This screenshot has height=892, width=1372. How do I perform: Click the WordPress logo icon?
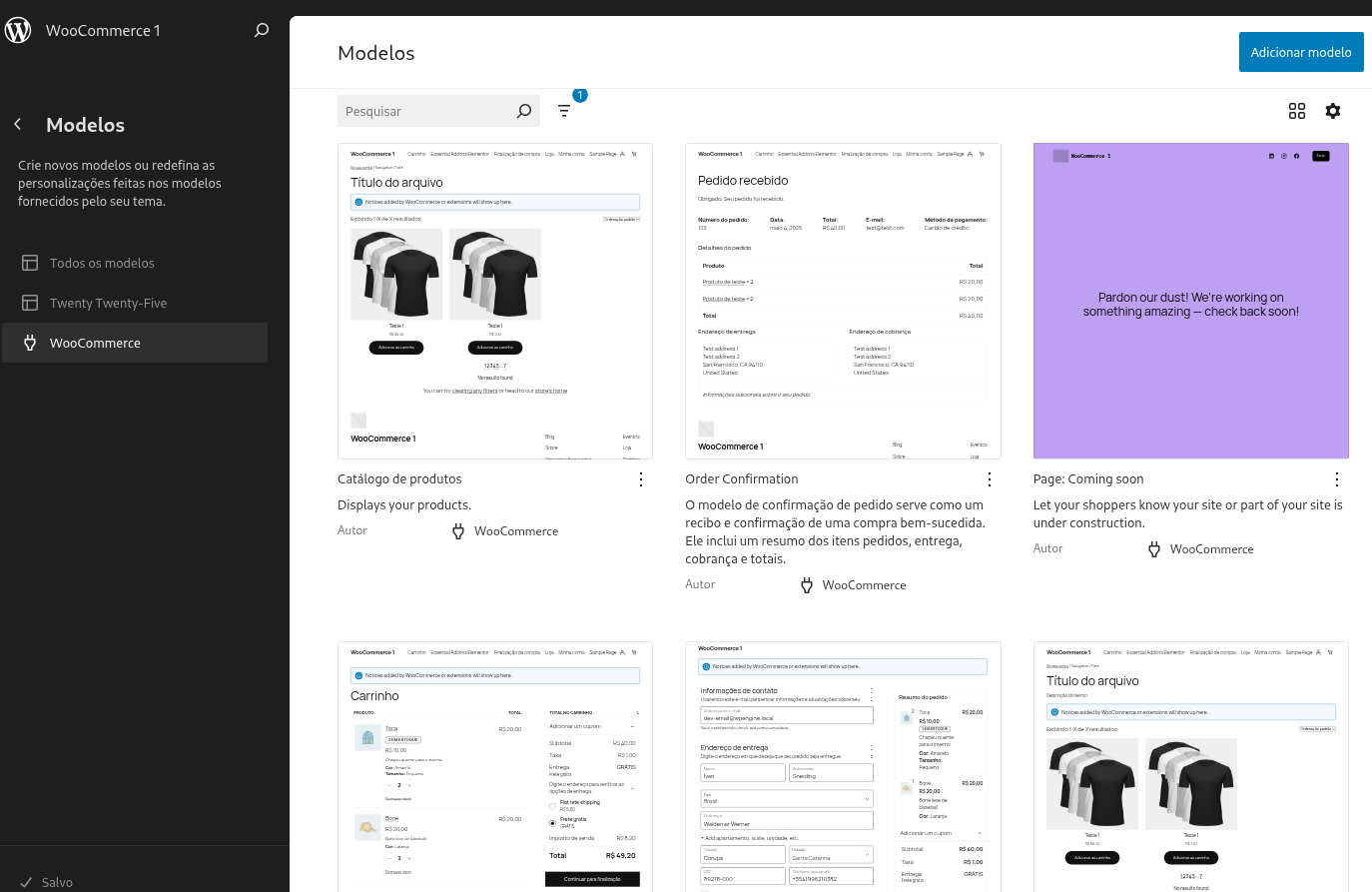click(18, 30)
